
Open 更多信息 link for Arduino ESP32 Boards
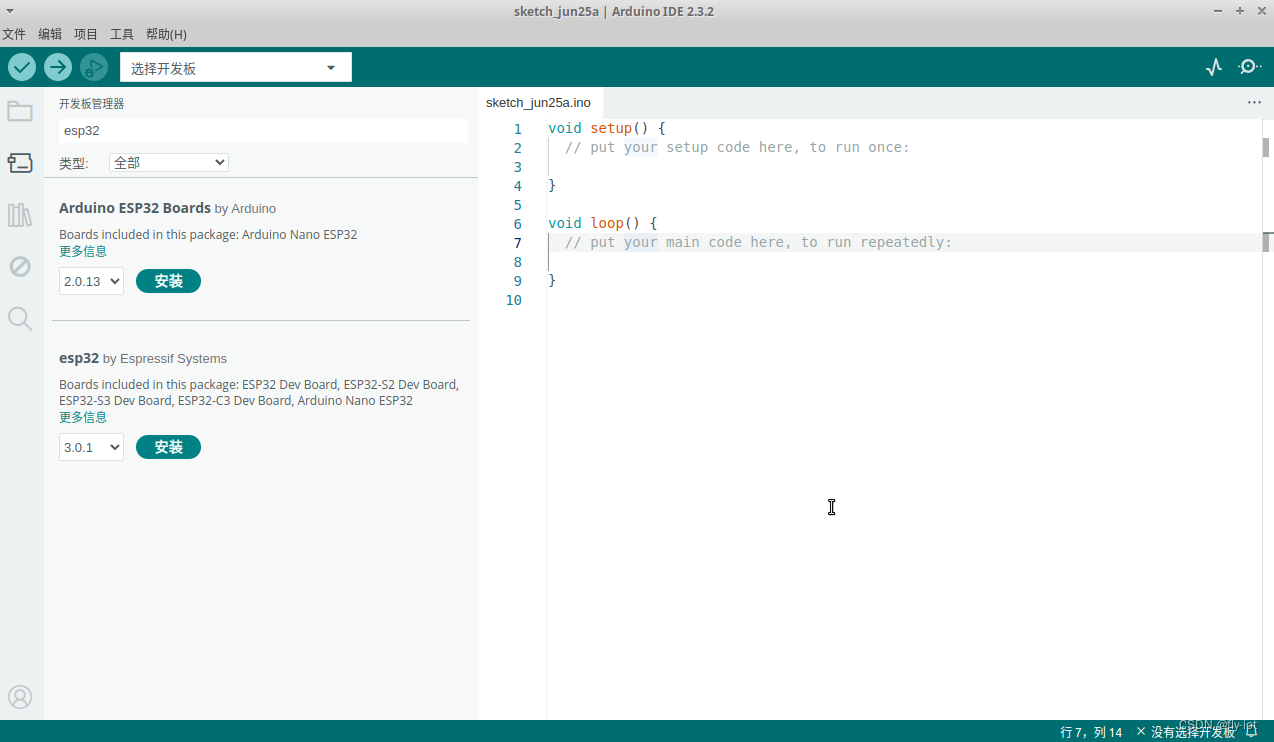(83, 251)
